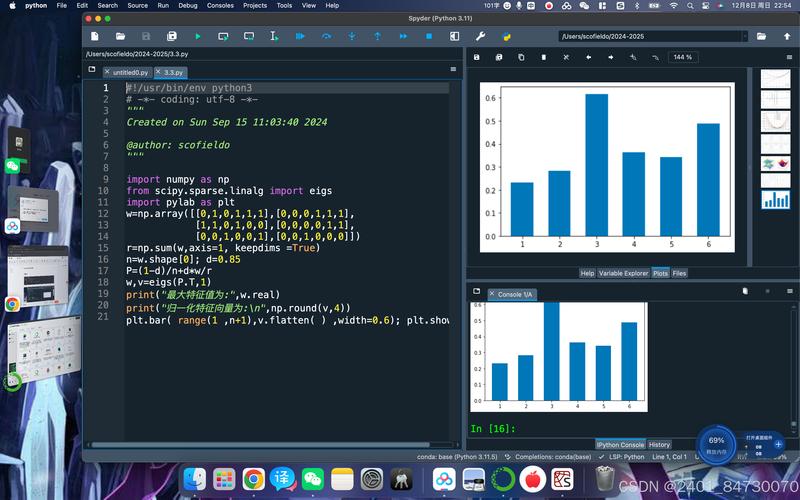Click the Stop debugging square icon

429,37
